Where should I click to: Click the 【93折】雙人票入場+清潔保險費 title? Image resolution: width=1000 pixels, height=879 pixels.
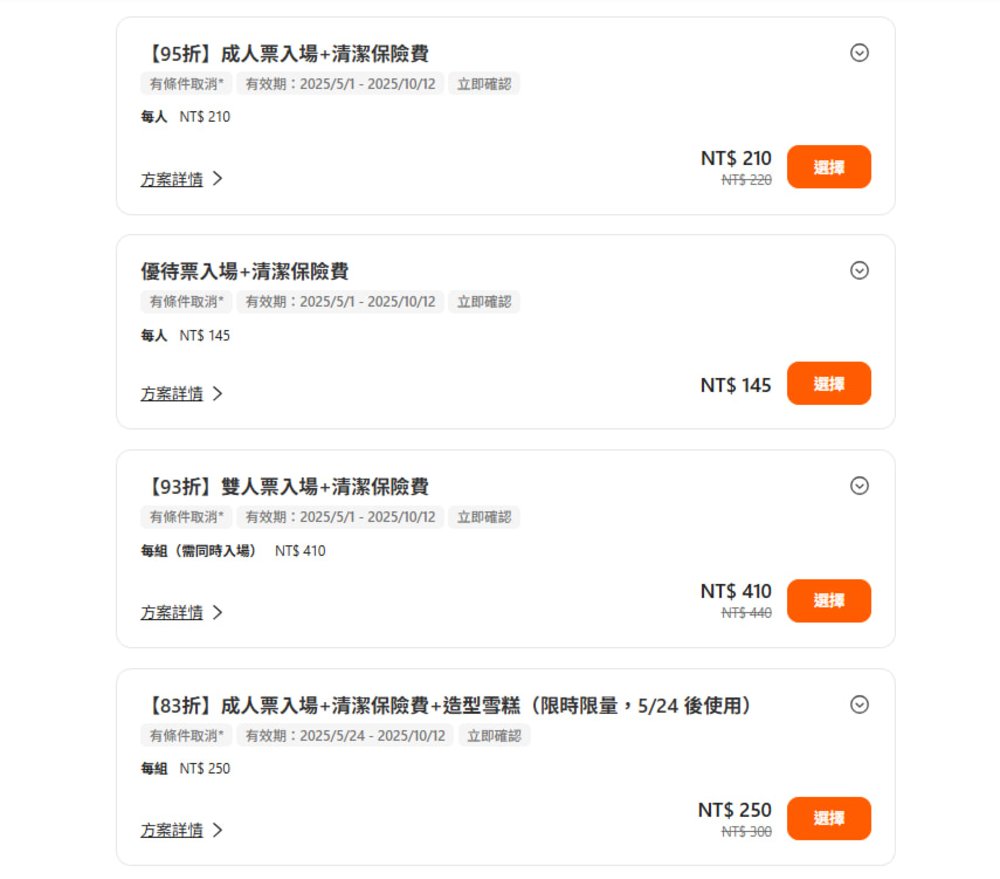285,487
